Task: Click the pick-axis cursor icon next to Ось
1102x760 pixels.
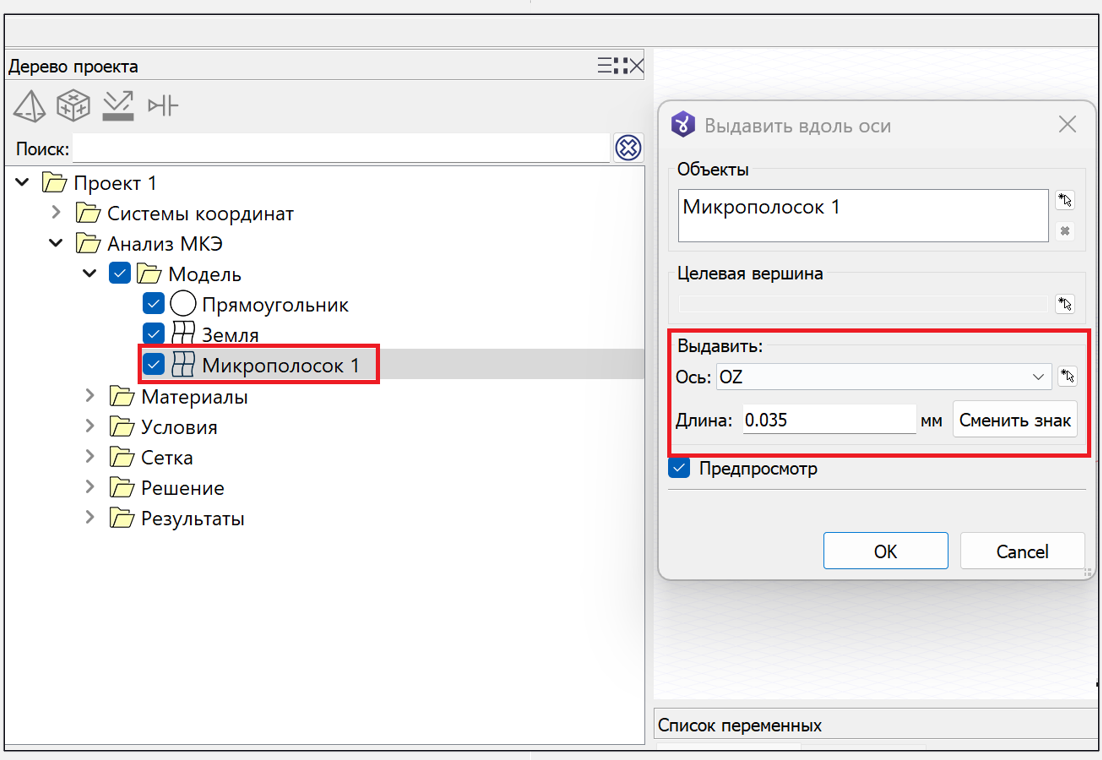Action: tap(1067, 377)
